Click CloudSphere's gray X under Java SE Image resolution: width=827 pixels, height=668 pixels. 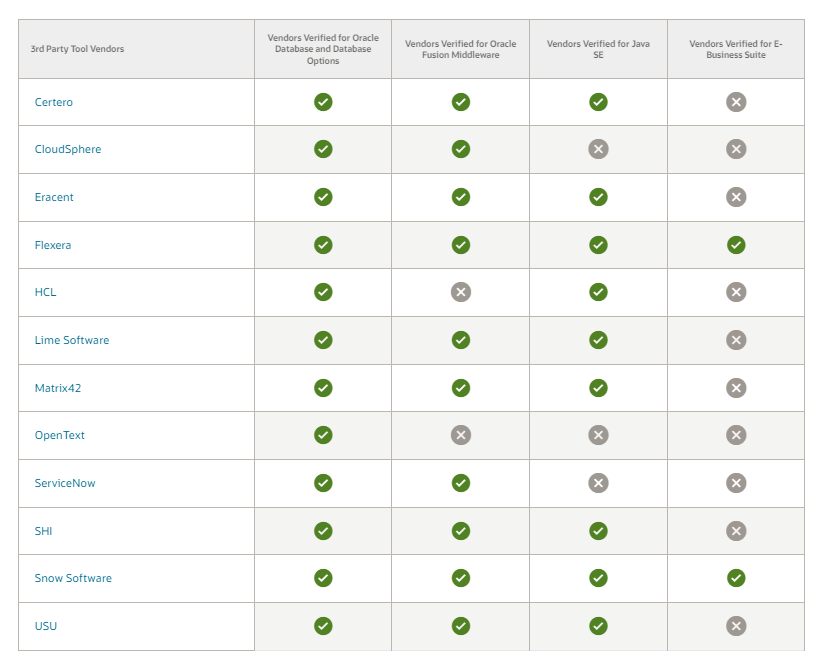point(598,149)
